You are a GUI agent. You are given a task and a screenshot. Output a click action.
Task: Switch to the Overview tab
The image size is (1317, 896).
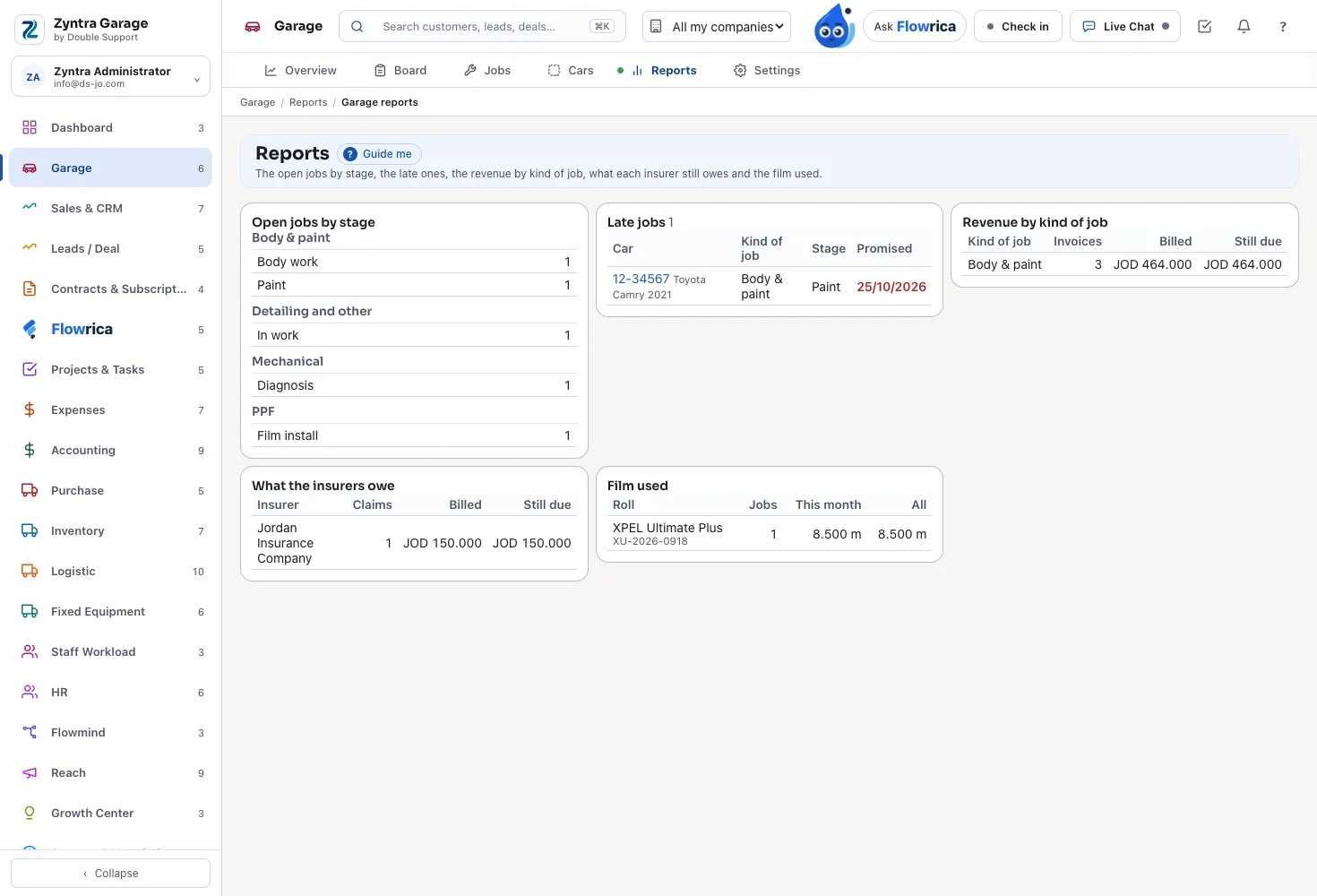click(x=300, y=70)
